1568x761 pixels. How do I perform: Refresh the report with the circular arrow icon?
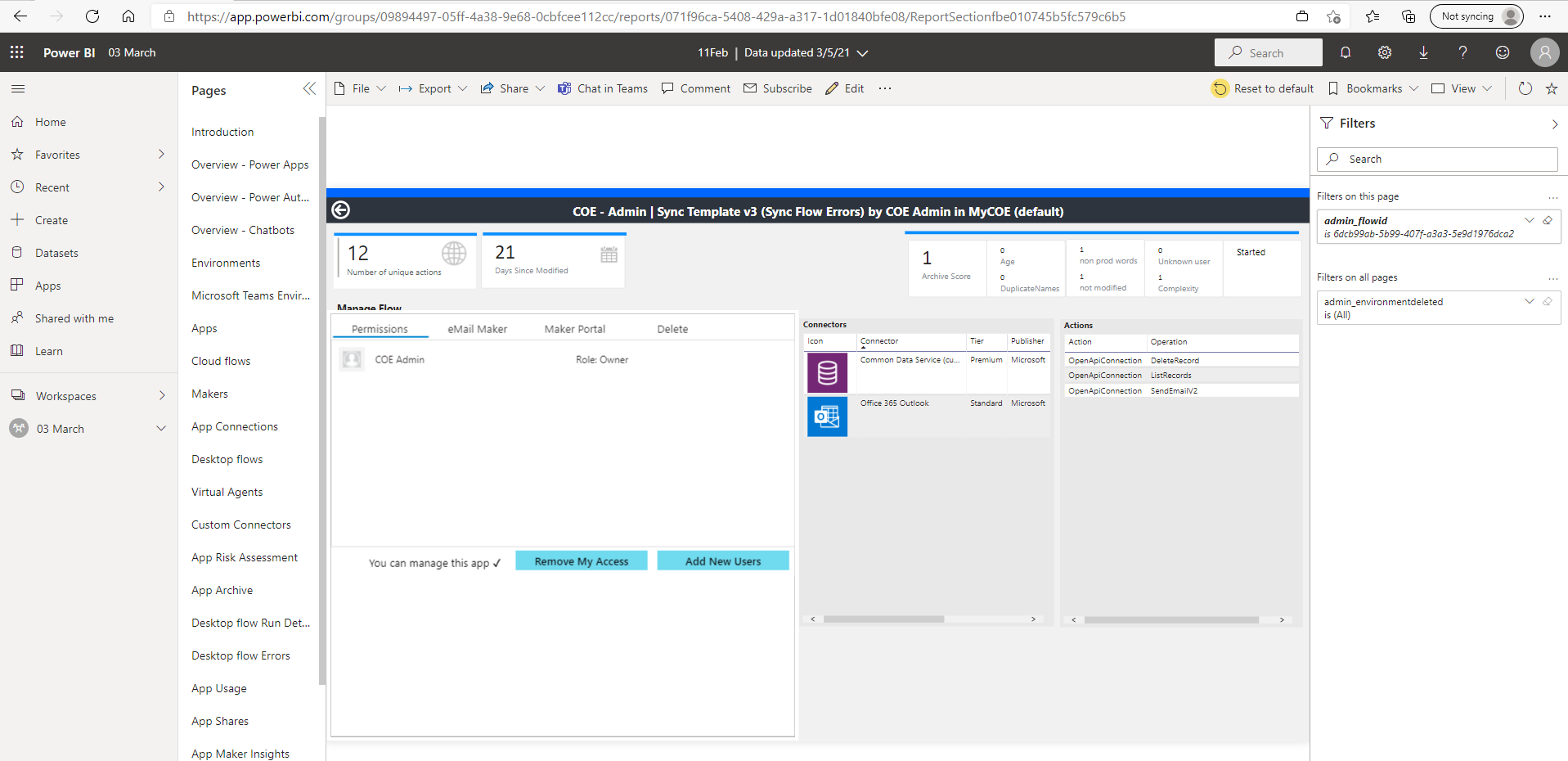coord(1524,88)
